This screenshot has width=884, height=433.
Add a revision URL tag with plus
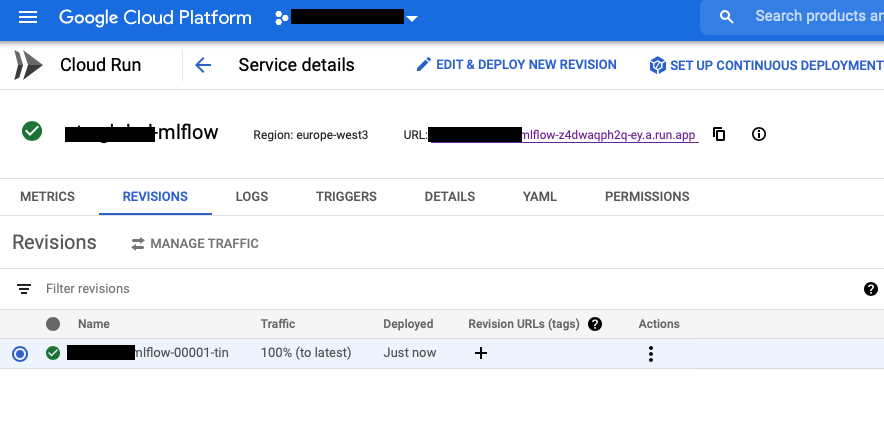pos(481,353)
